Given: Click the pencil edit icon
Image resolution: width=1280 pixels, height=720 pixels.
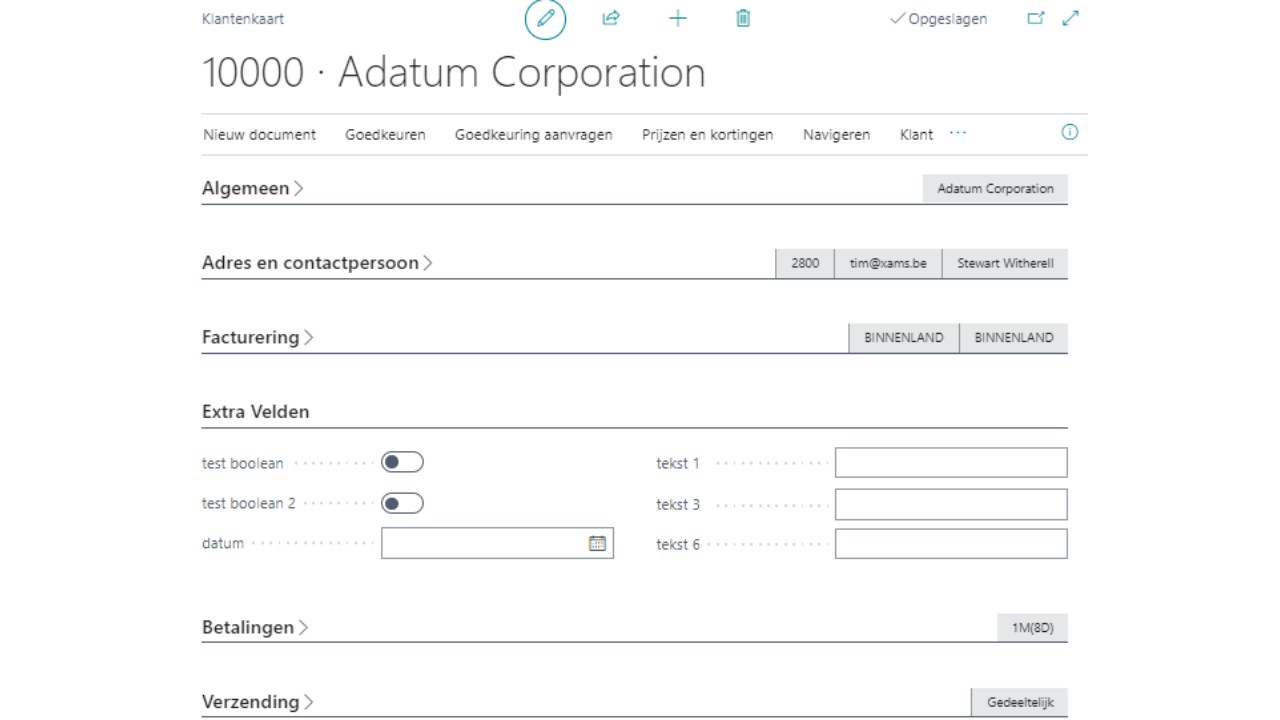Looking at the screenshot, I should coord(545,19).
